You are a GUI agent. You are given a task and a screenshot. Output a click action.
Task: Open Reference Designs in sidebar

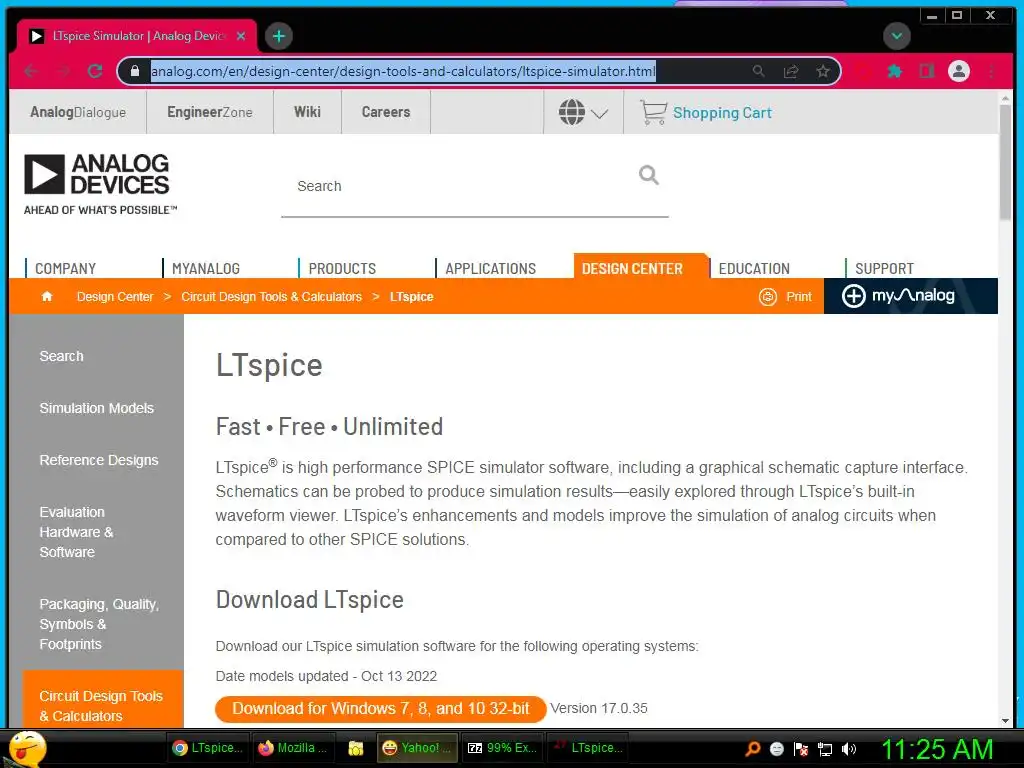click(x=99, y=460)
